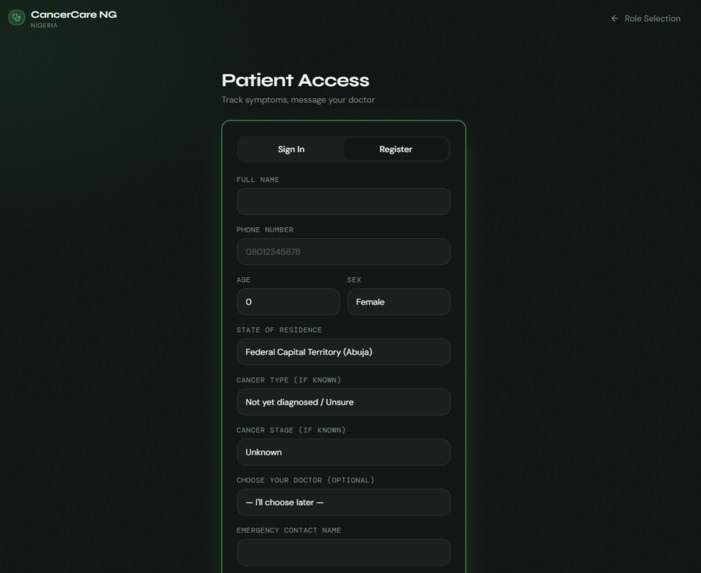Click the EMERGENCY CONTACT NAME label
Screen dimensions: 701x573
288,530
